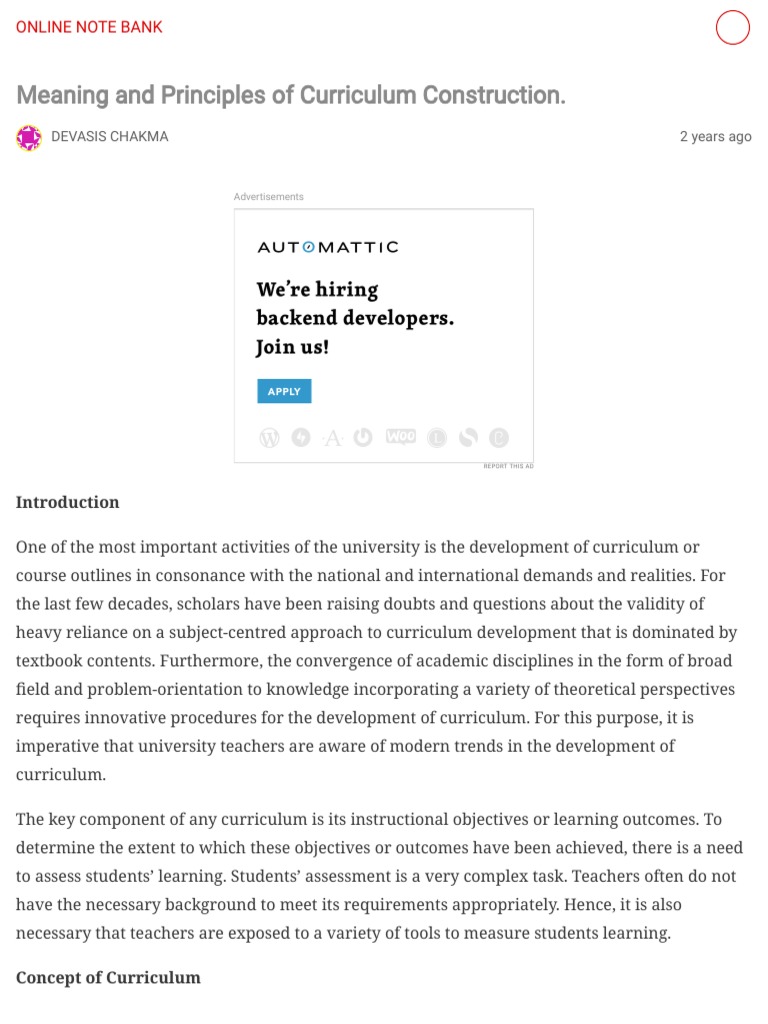The width and height of the screenshot is (768, 1024).
Task: Click the Introduction heading
Action: [x=67, y=502]
